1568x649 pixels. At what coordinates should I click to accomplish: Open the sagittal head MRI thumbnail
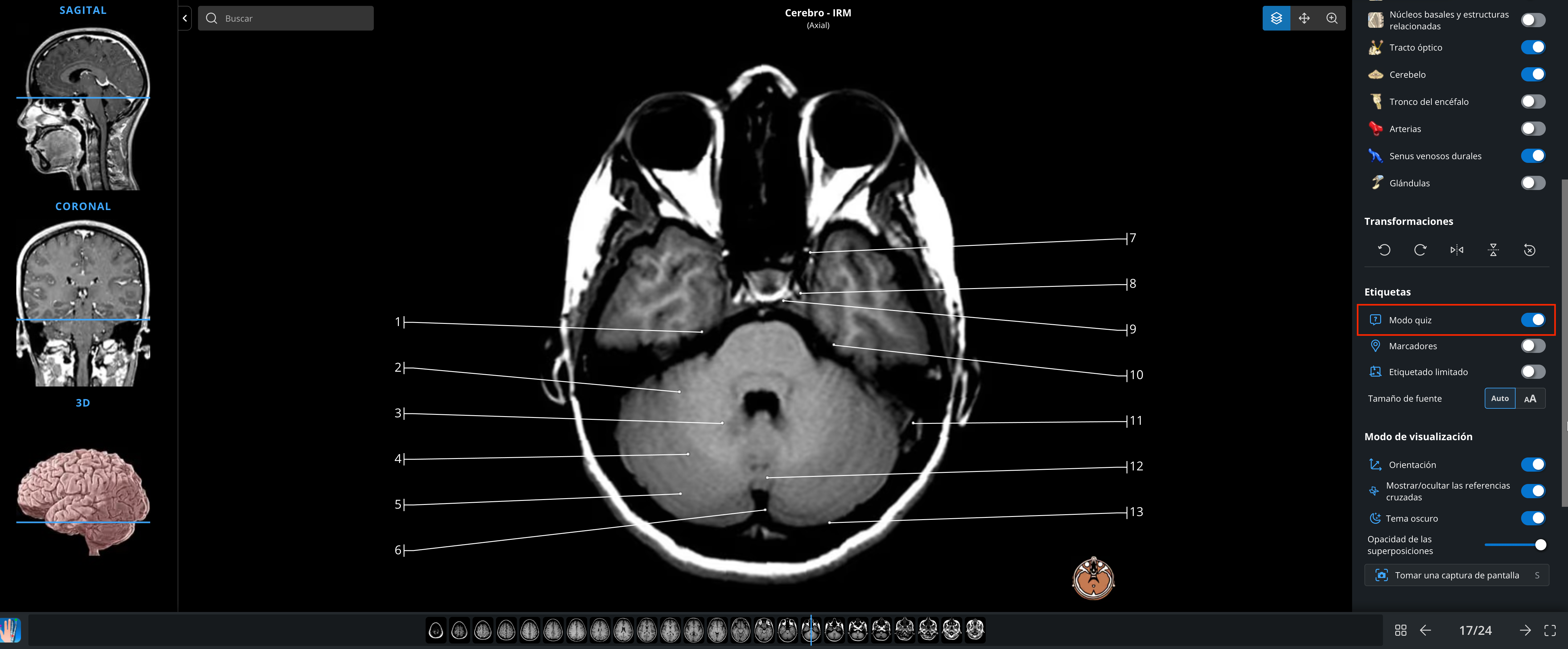pyautogui.click(x=83, y=108)
